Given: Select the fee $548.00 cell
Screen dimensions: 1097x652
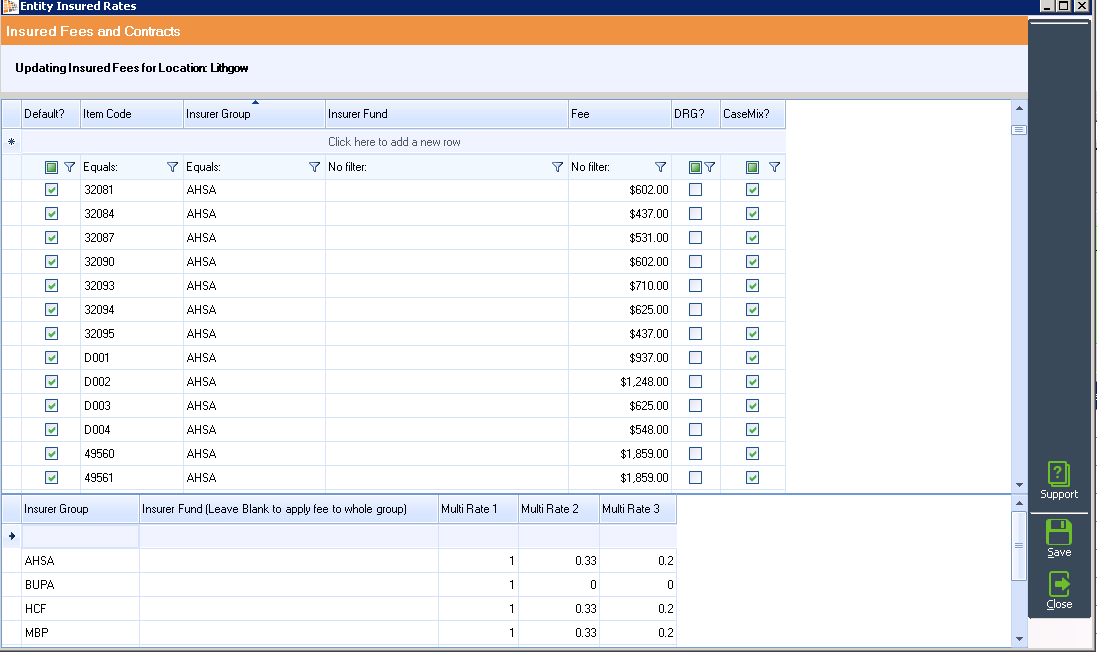Looking at the screenshot, I should (x=620, y=430).
